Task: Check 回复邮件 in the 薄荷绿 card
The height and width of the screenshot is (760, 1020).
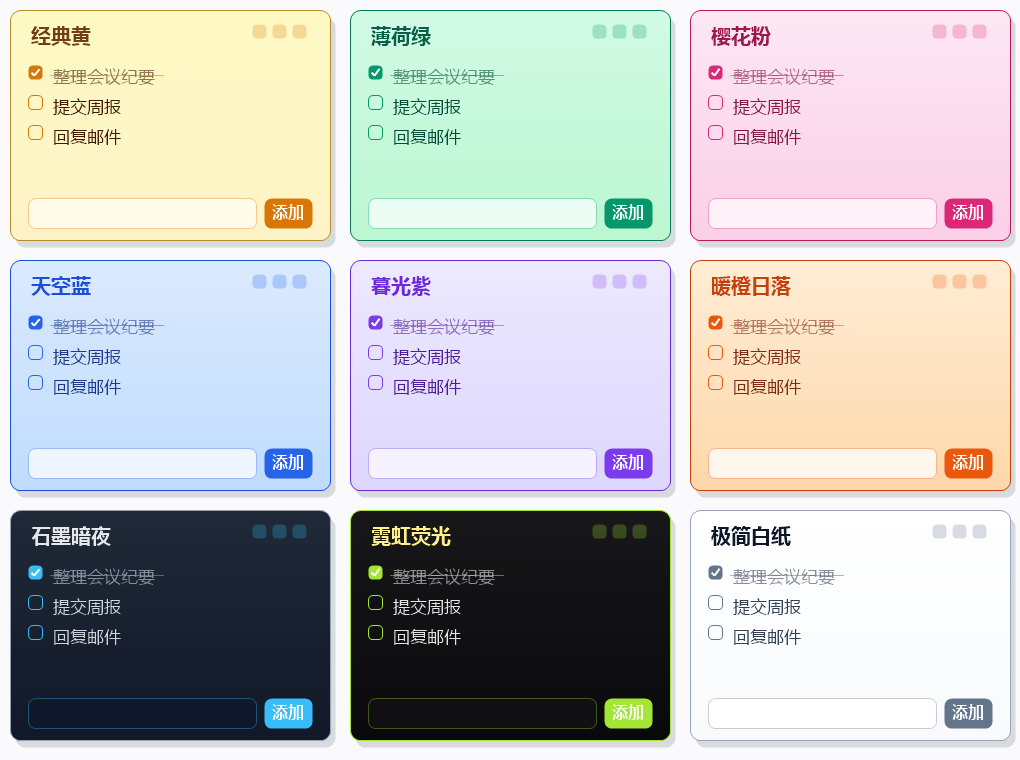Action: click(375, 133)
